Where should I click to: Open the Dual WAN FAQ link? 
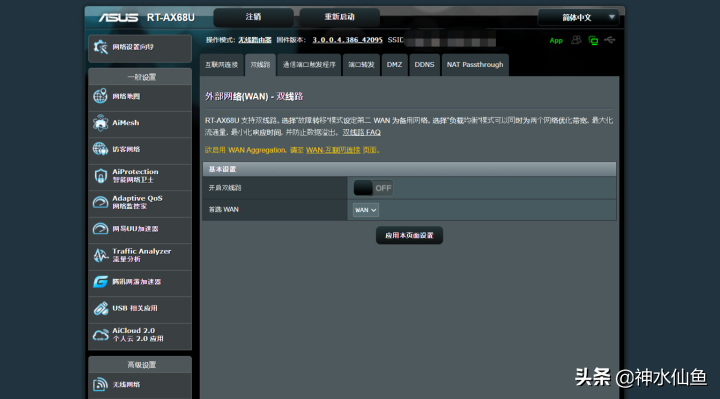(x=361, y=132)
